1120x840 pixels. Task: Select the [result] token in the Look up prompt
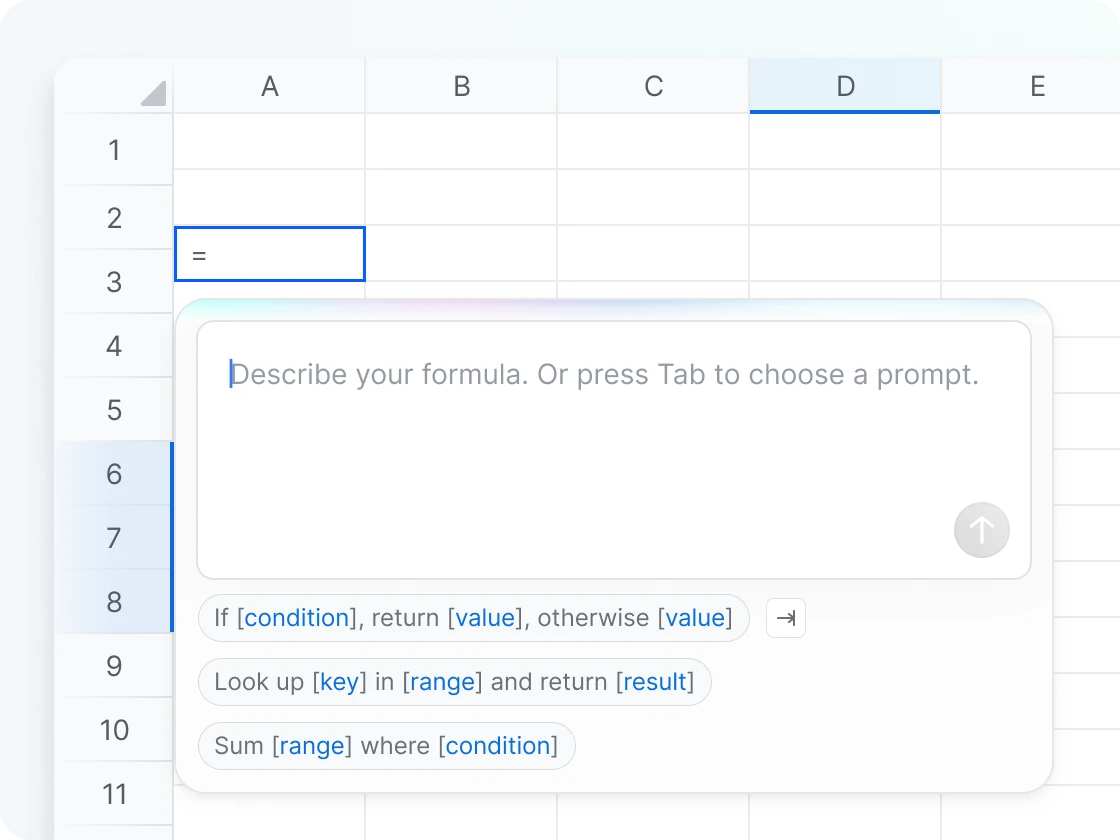[657, 682]
